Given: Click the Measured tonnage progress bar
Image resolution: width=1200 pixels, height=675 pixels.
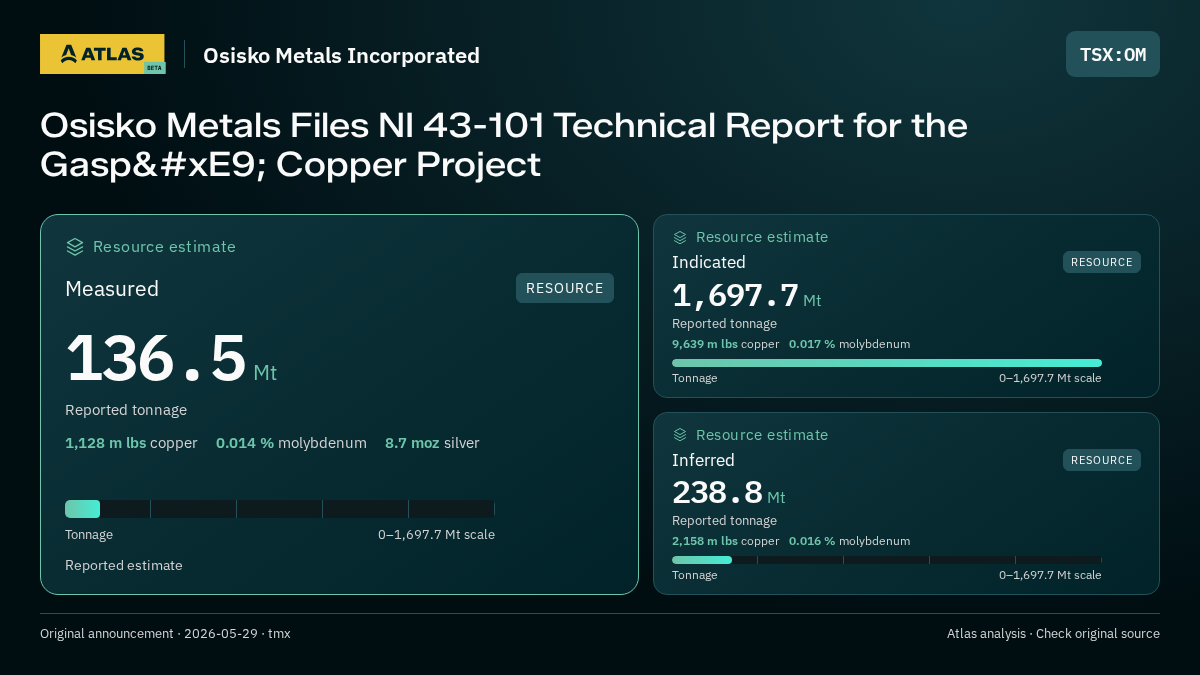Looking at the screenshot, I should 280,509.
